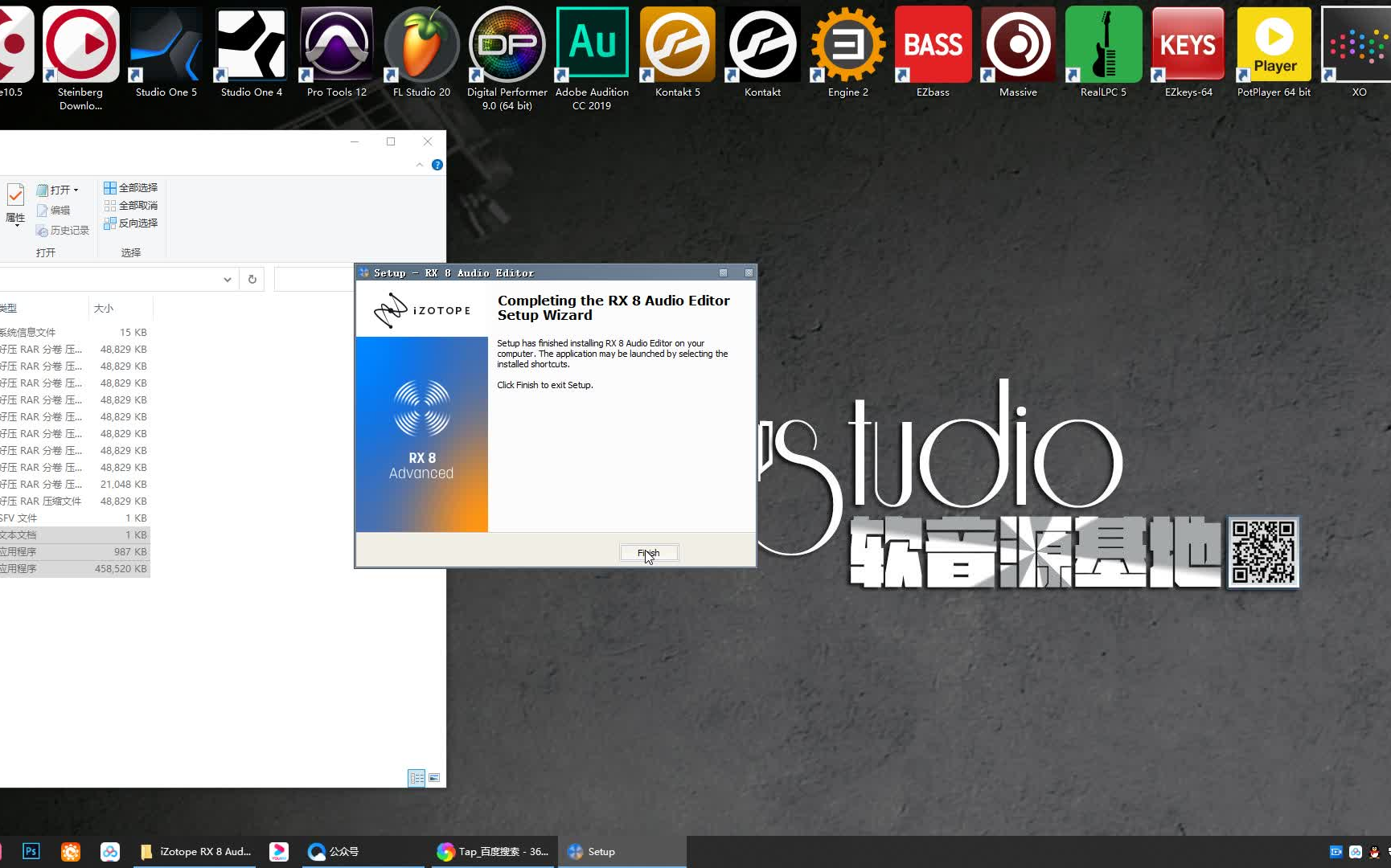Viewport: 1391px width, 868px height.
Task: Open Digital Performer 9.0
Action: click(x=507, y=44)
